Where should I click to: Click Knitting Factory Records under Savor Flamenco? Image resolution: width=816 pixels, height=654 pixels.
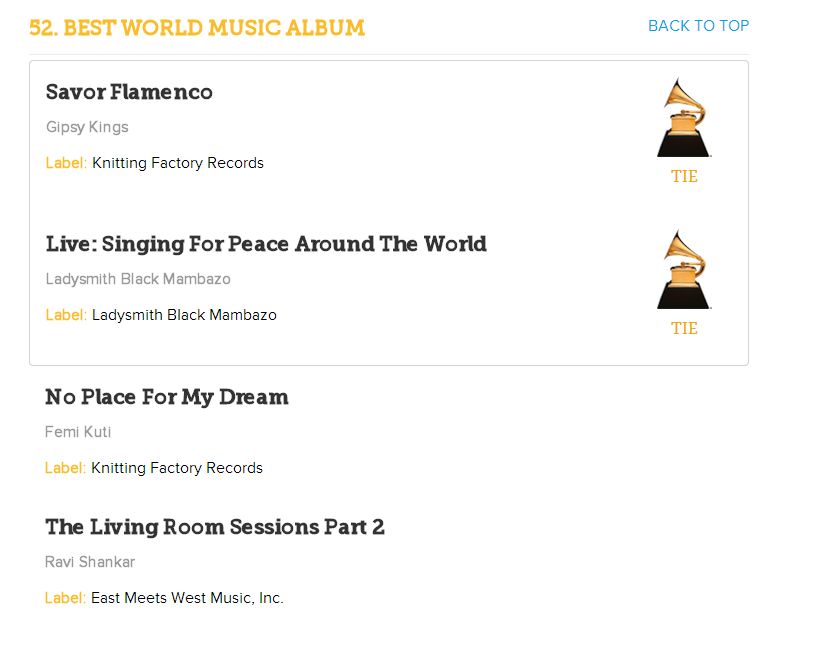(178, 163)
